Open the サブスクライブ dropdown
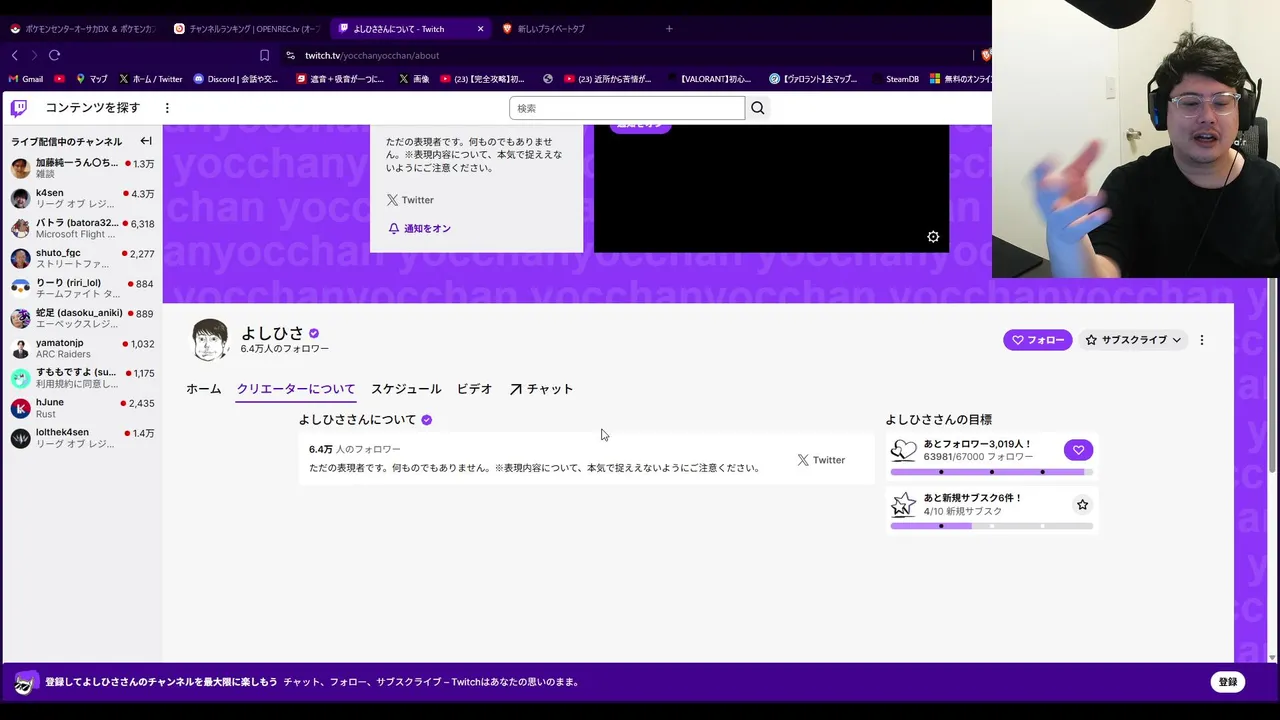Screen dimensions: 1280x720 (x=1133, y=340)
